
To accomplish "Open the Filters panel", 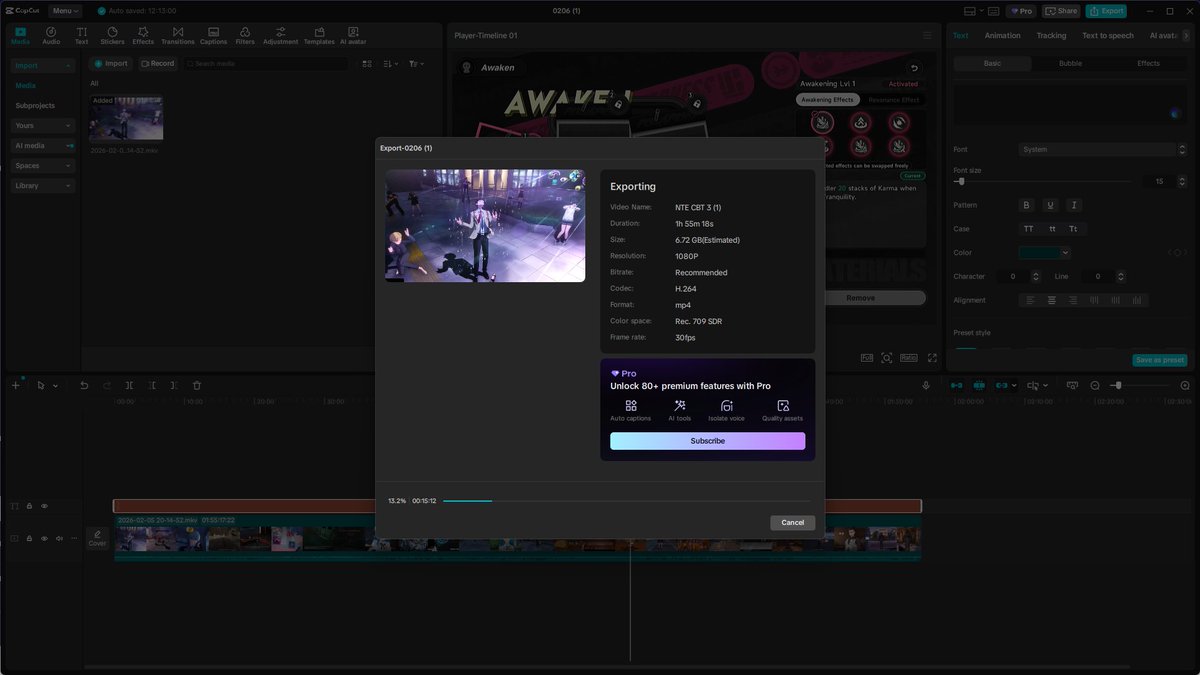I will coord(245,36).
